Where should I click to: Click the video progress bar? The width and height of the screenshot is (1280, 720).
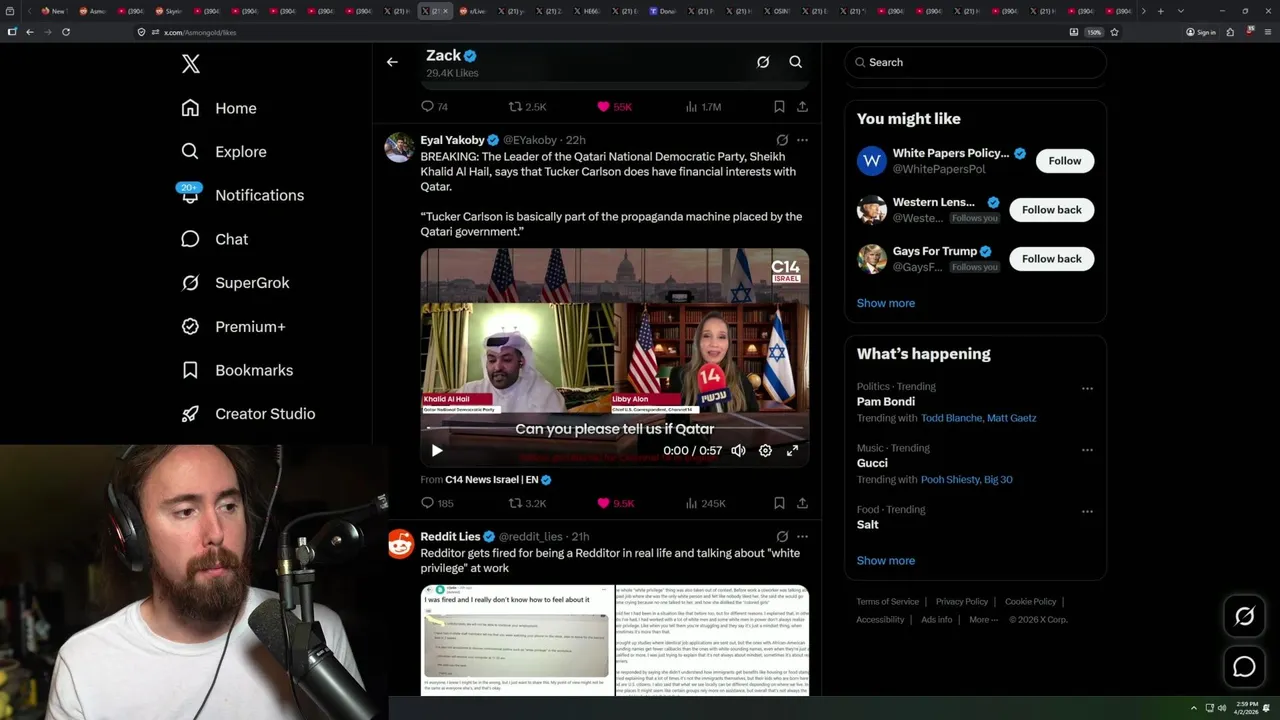(x=614, y=428)
